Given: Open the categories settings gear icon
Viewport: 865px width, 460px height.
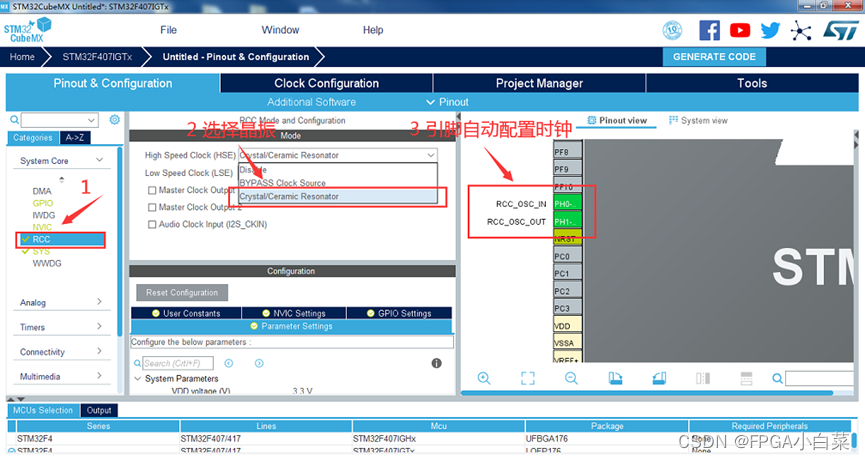Looking at the screenshot, I should (x=114, y=120).
